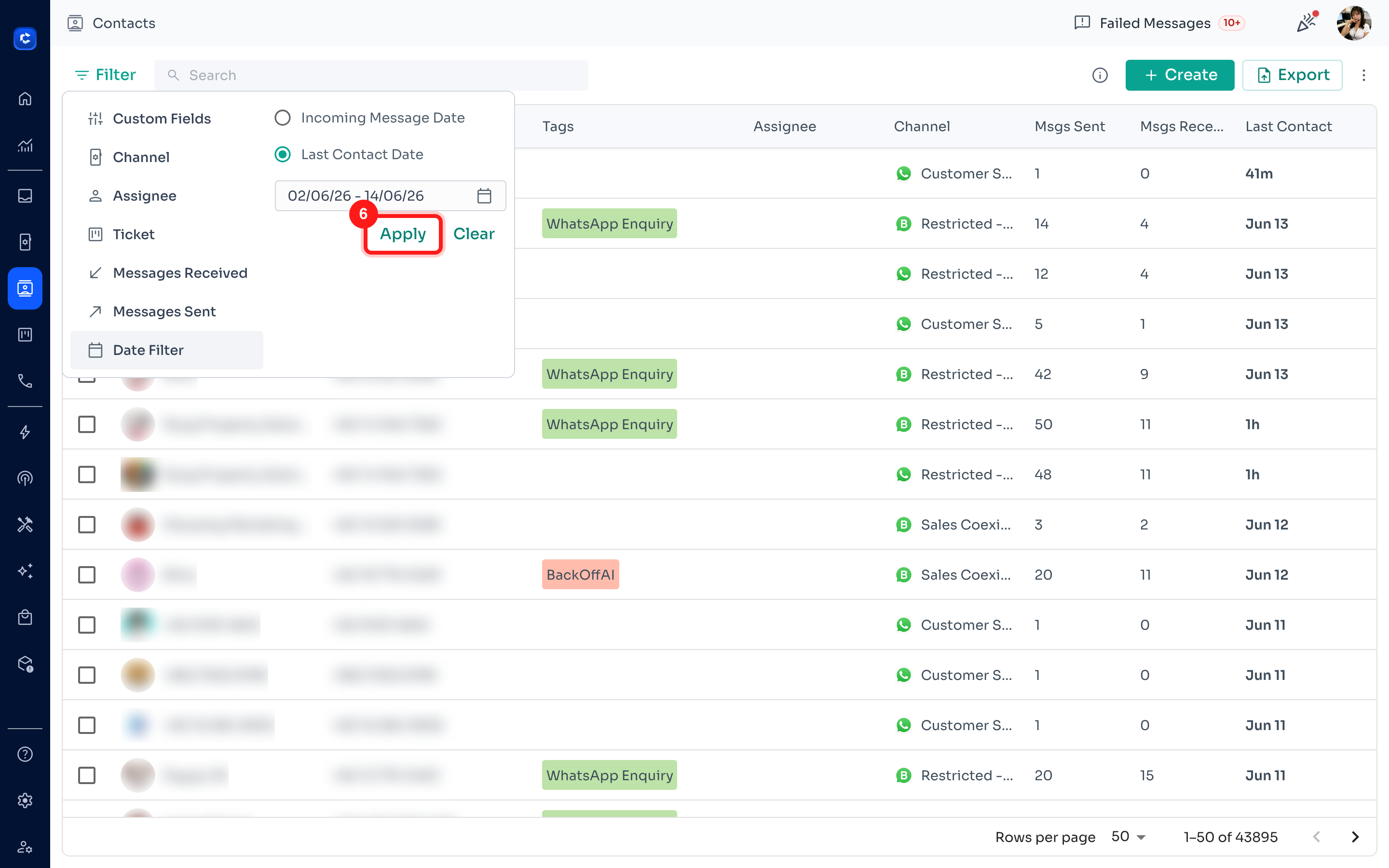Open the channel settings icon in sidebar
Screen dimensions: 1389x868
click(x=25, y=242)
